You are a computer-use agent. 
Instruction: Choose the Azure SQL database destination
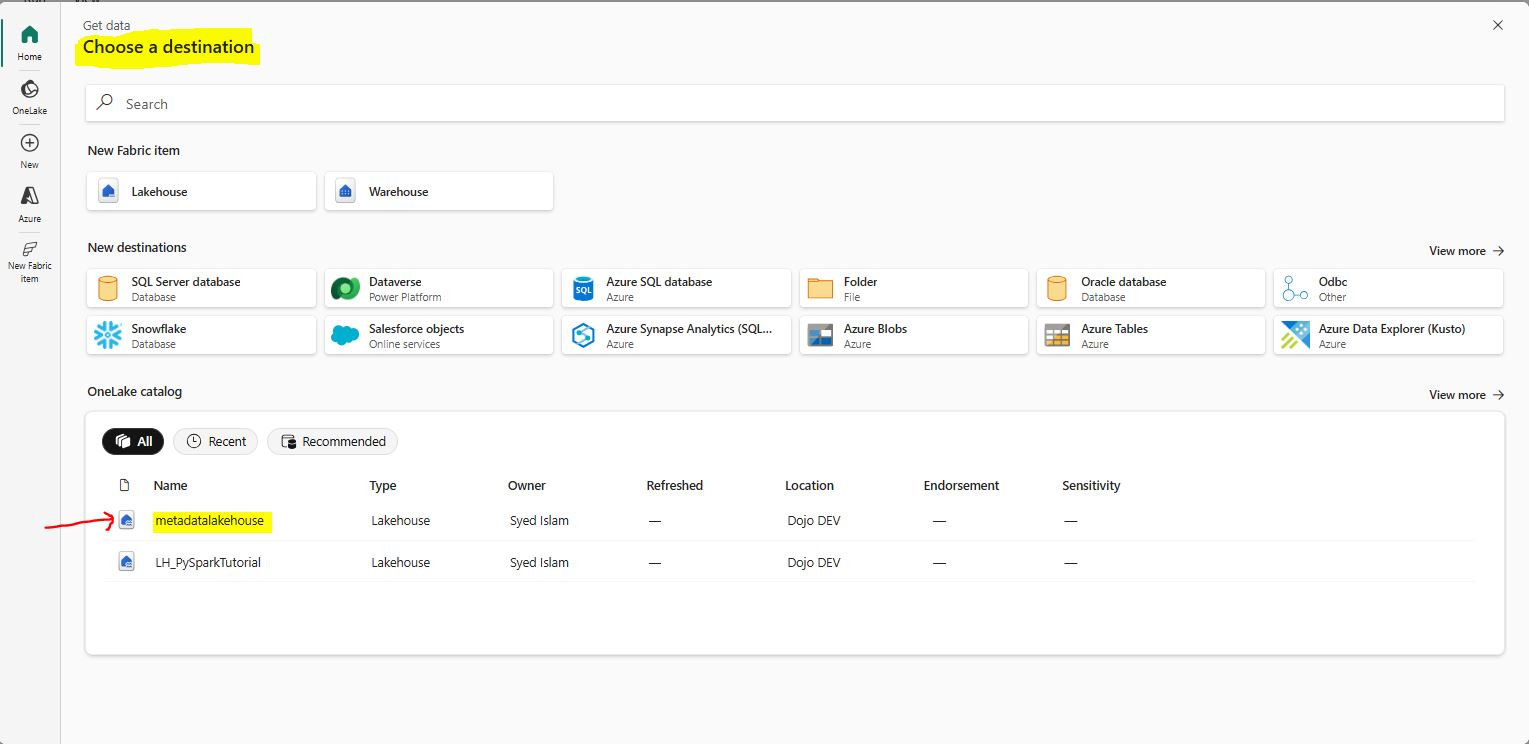tap(676, 288)
